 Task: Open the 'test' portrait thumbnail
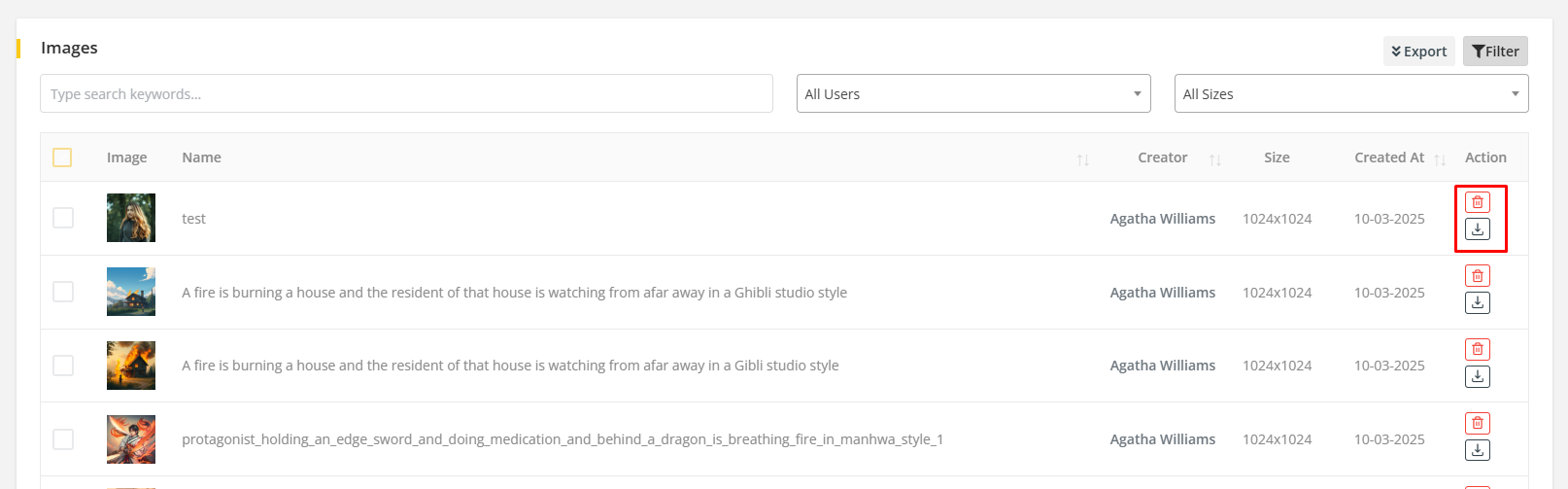tap(131, 218)
